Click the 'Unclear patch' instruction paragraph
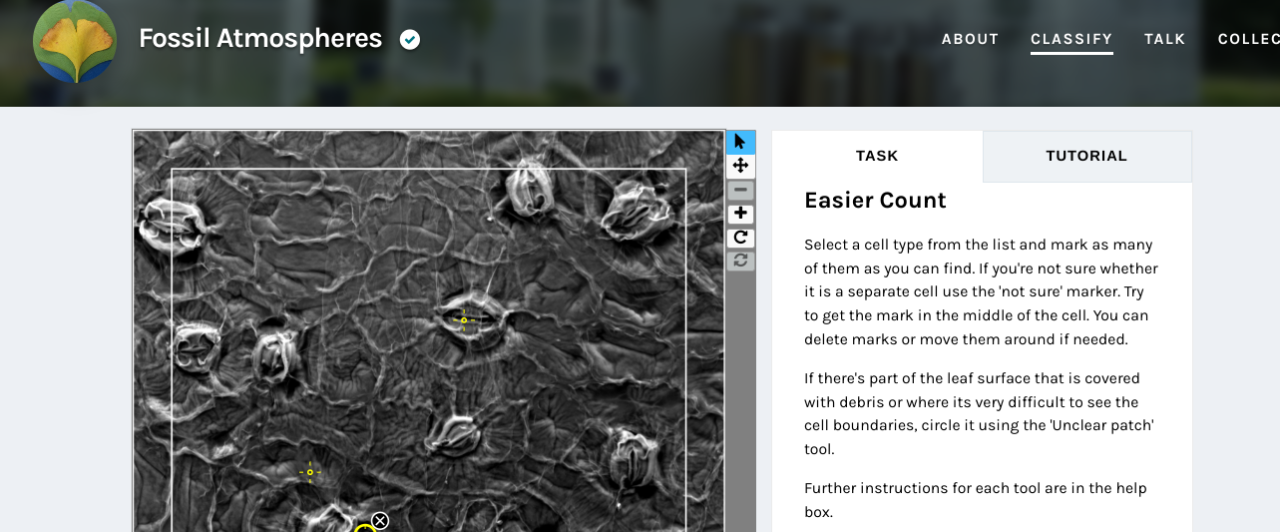Image resolution: width=1280 pixels, height=532 pixels. coord(981,413)
